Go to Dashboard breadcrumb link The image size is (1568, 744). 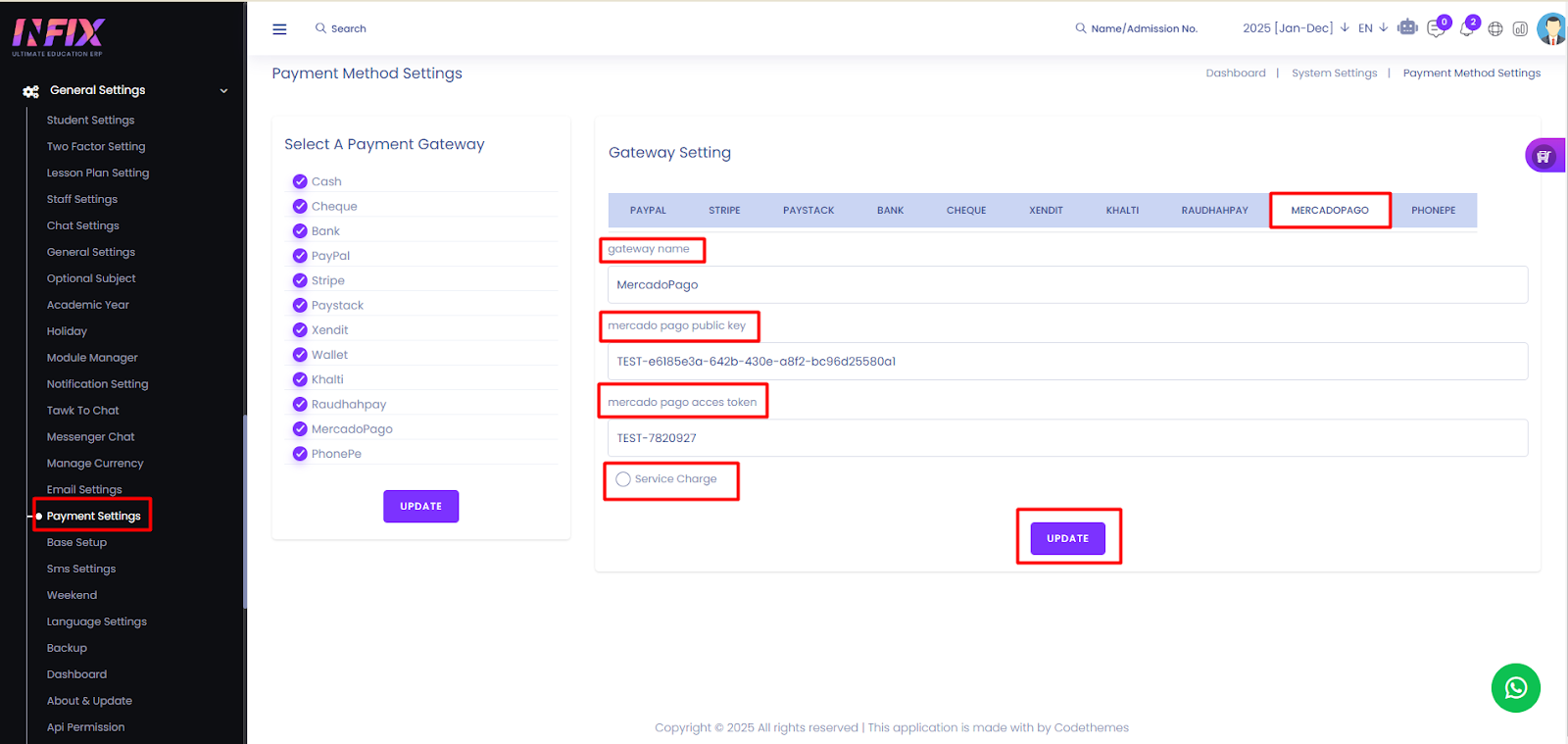click(1235, 74)
